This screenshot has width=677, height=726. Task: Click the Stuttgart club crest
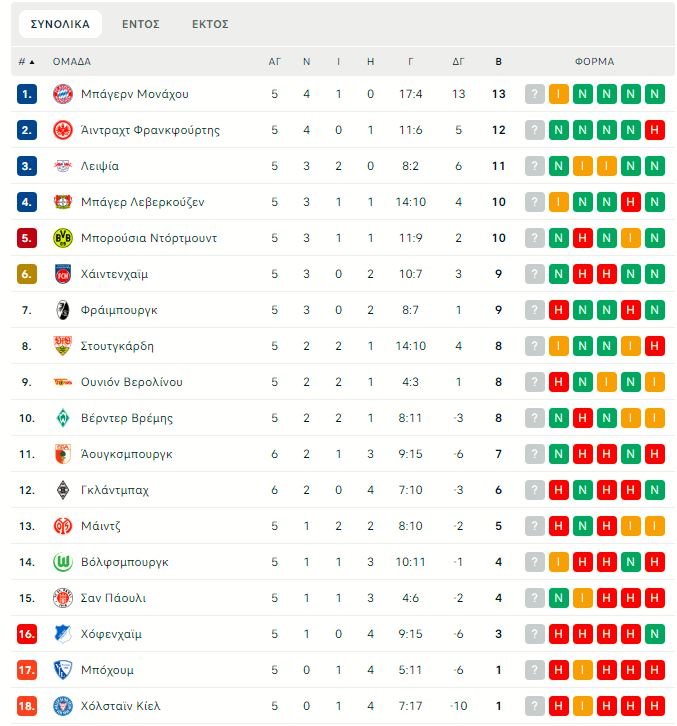63,346
